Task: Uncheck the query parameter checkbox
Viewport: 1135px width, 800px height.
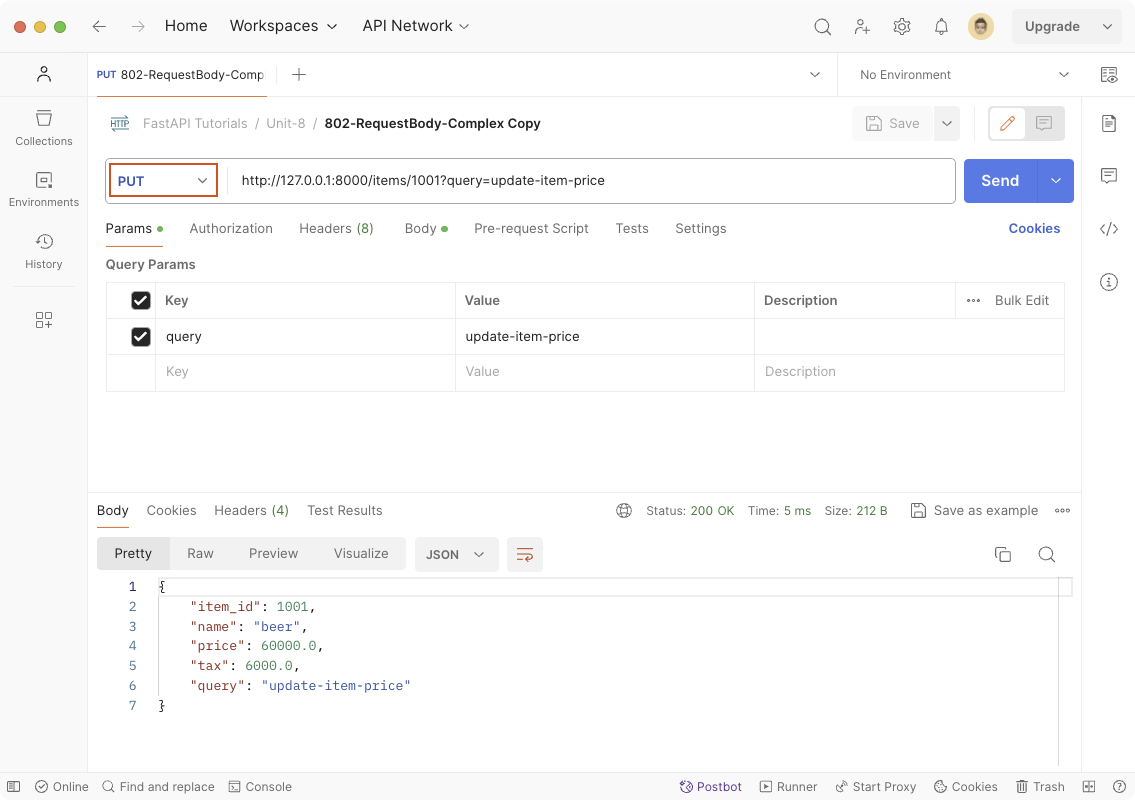Action: click(x=141, y=337)
